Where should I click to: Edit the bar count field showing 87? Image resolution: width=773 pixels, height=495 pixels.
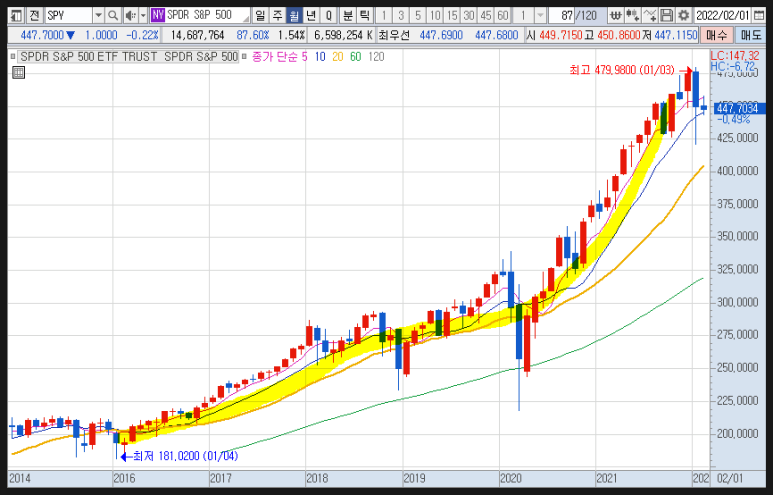(x=562, y=16)
